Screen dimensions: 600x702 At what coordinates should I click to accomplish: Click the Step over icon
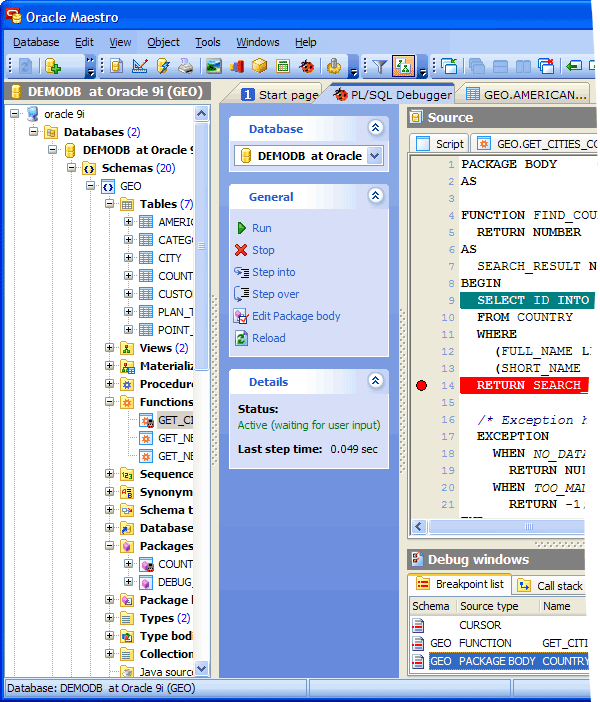(241, 294)
